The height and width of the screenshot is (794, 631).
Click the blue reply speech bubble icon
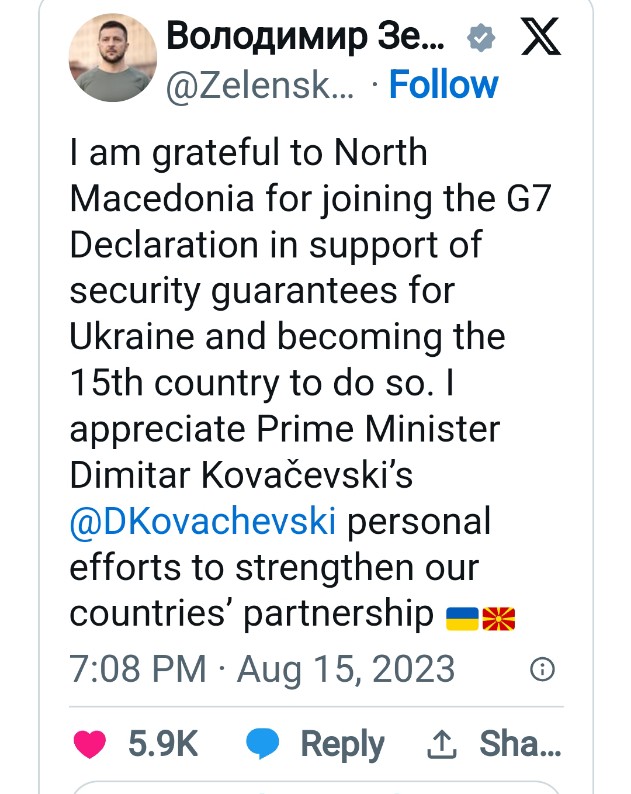(262, 743)
